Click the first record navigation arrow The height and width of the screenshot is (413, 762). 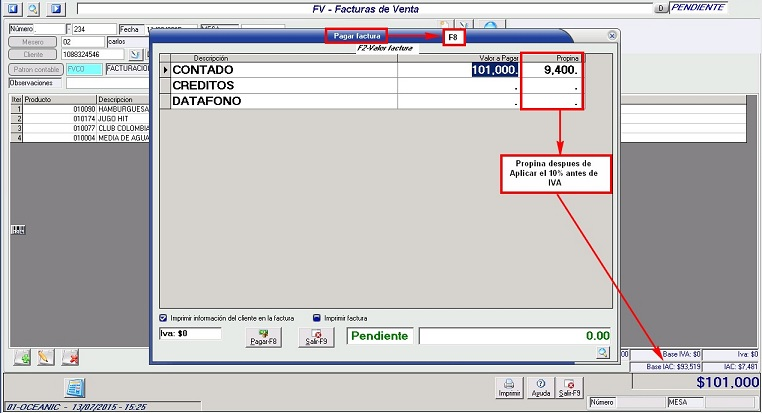click(13, 8)
